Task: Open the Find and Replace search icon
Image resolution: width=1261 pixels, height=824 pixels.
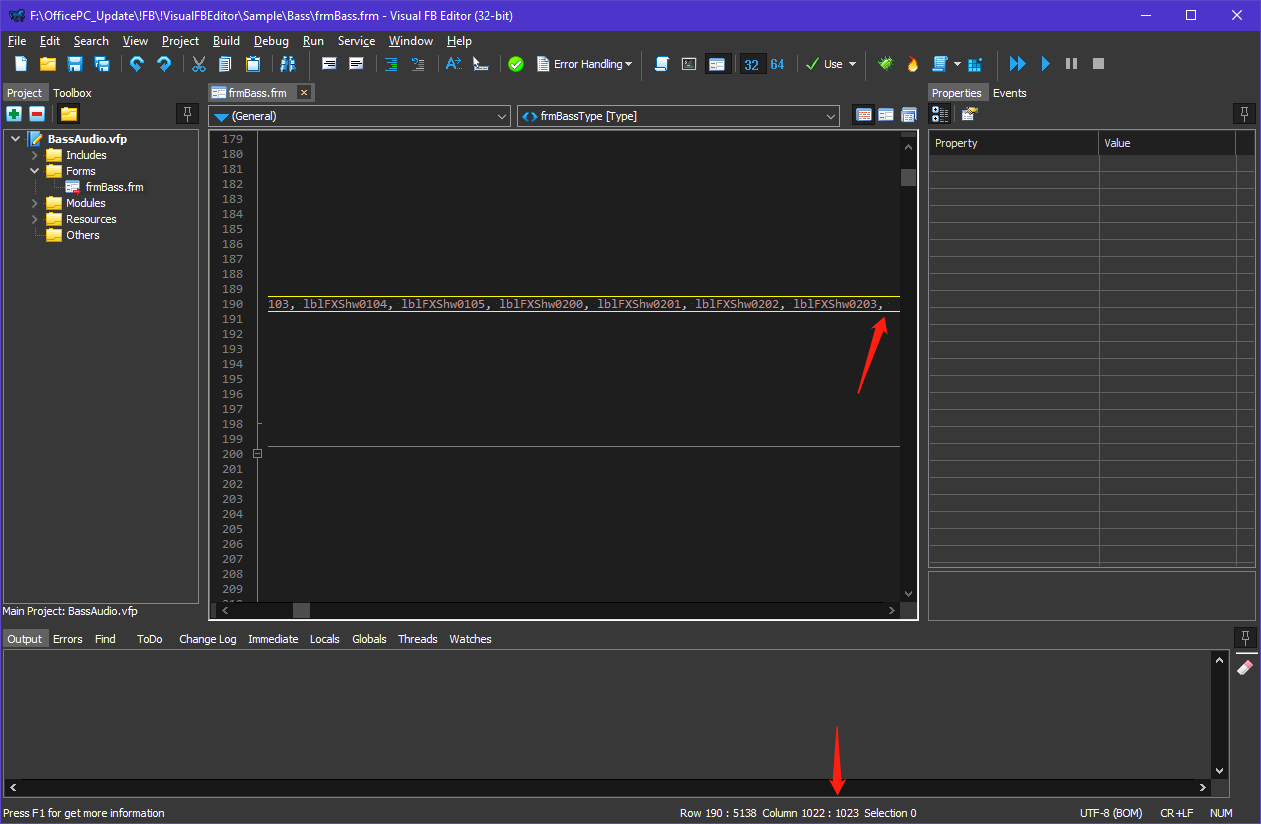Action: pos(289,63)
